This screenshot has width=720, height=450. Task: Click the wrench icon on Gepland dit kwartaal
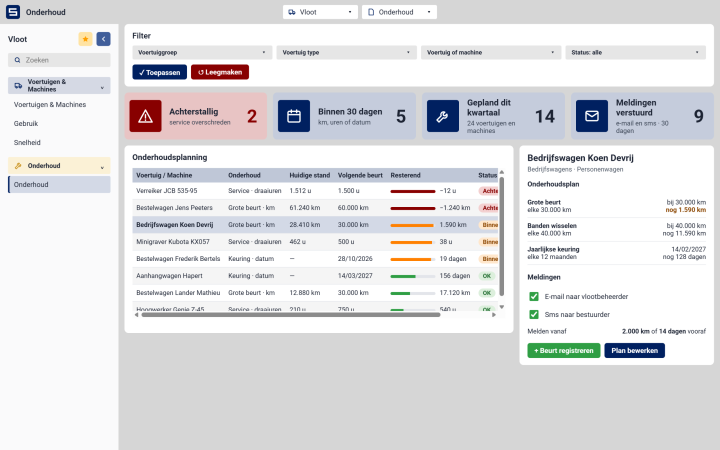443,116
